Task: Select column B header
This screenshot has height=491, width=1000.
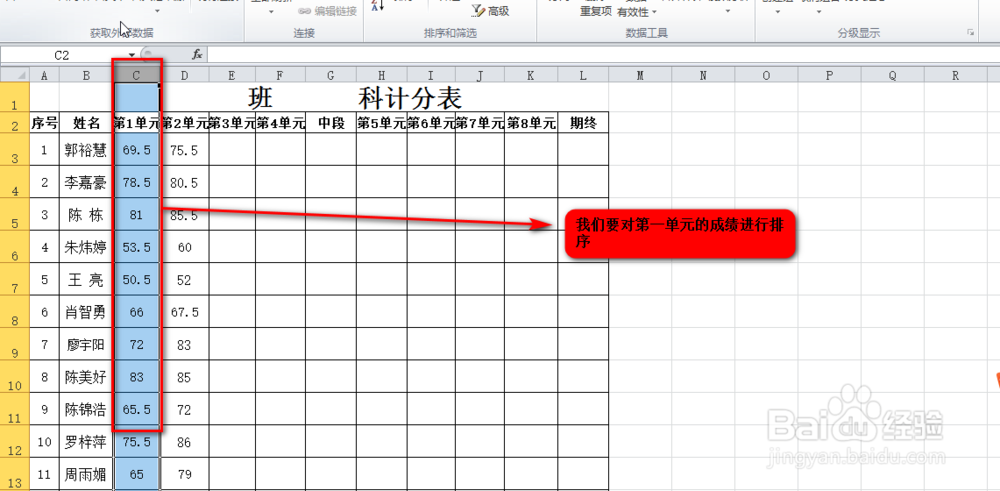Action: (x=86, y=75)
